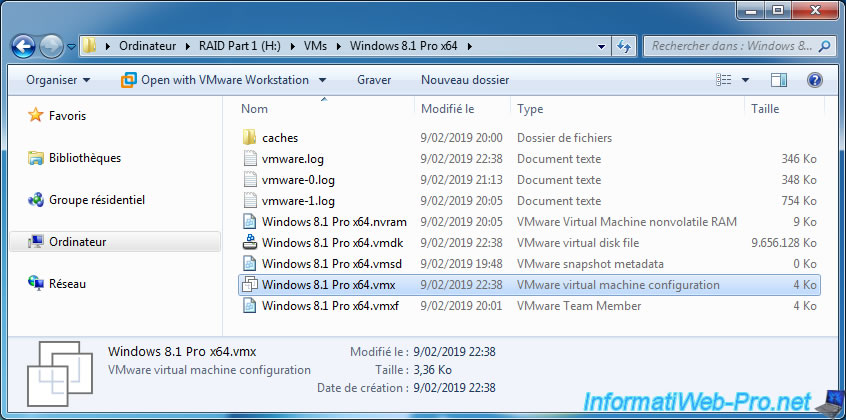Select Réseau in the navigation pane

point(67,283)
